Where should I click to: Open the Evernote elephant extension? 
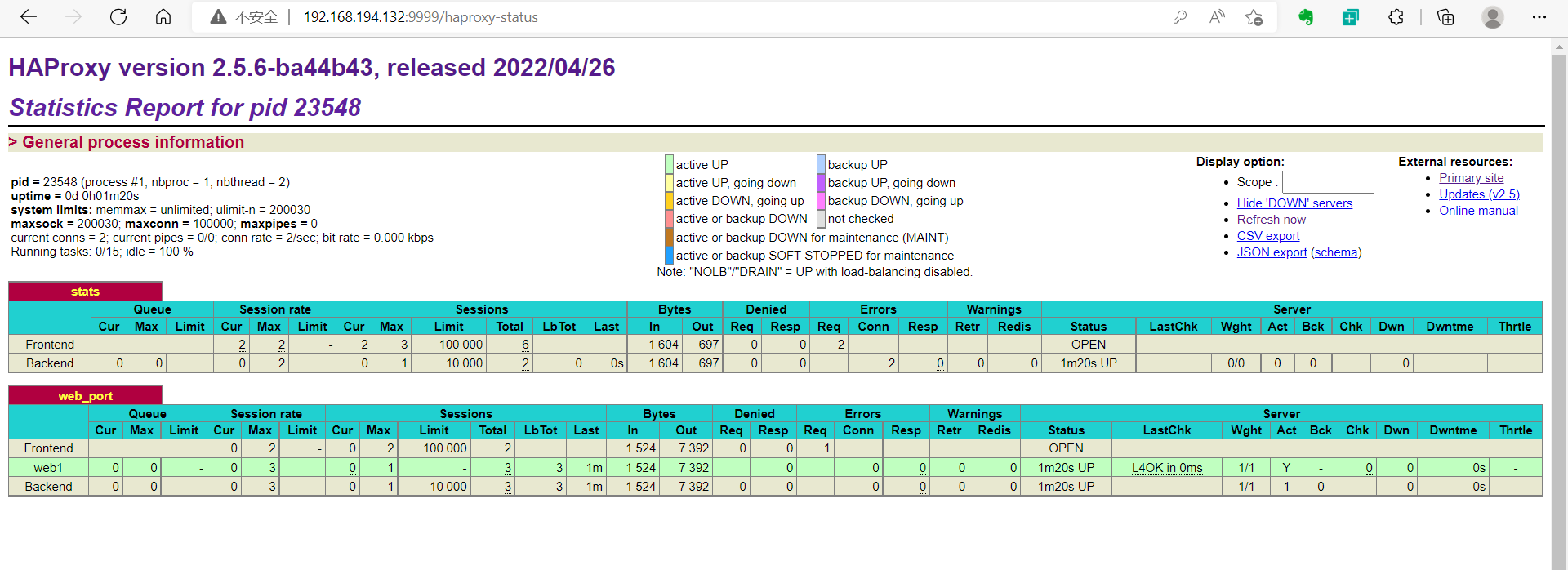pyautogui.click(x=1306, y=17)
